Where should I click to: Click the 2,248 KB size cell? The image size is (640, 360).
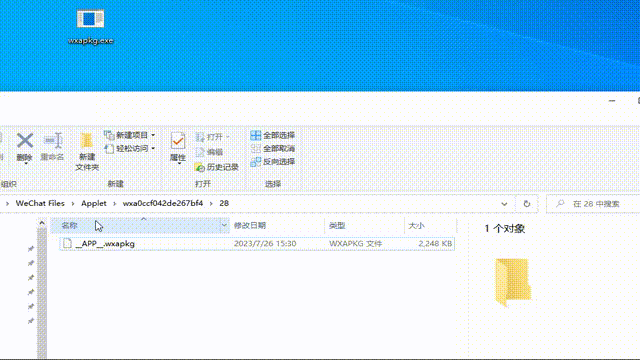click(435, 244)
